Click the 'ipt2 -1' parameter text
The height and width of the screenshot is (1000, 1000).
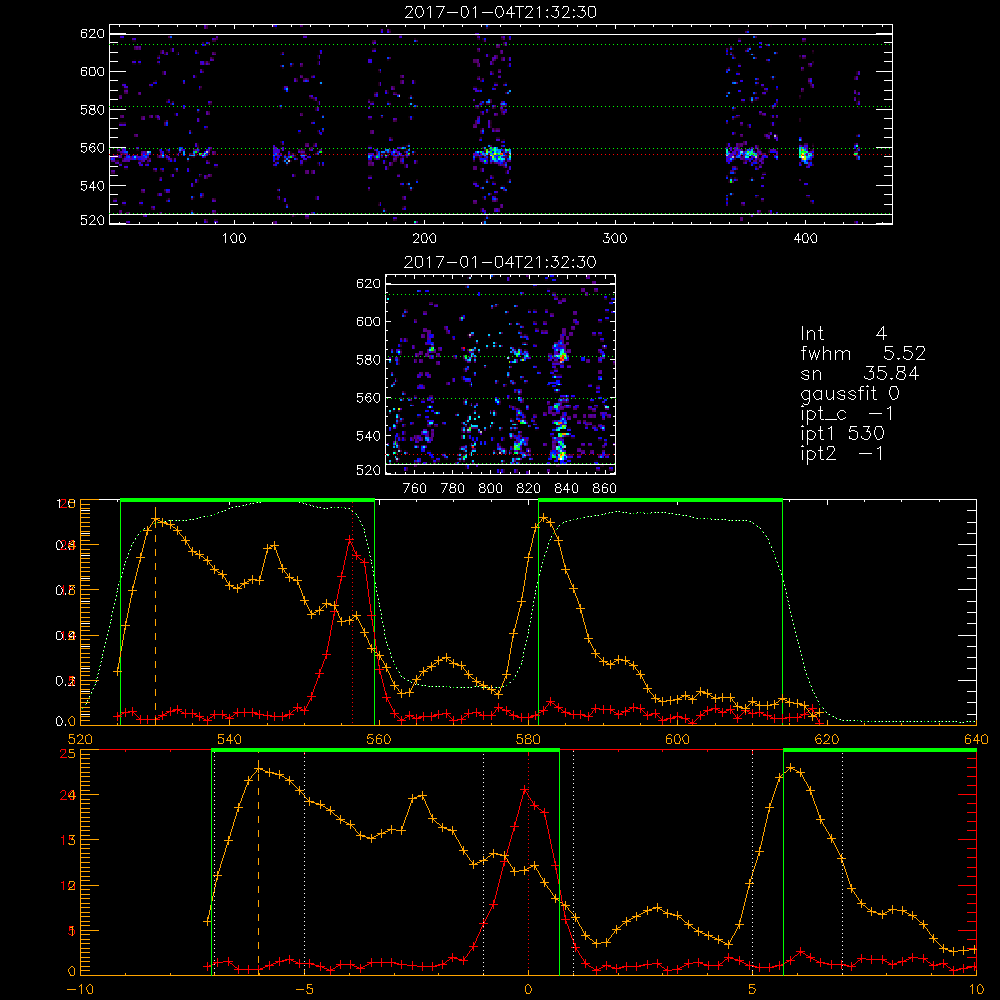tap(842, 453)
